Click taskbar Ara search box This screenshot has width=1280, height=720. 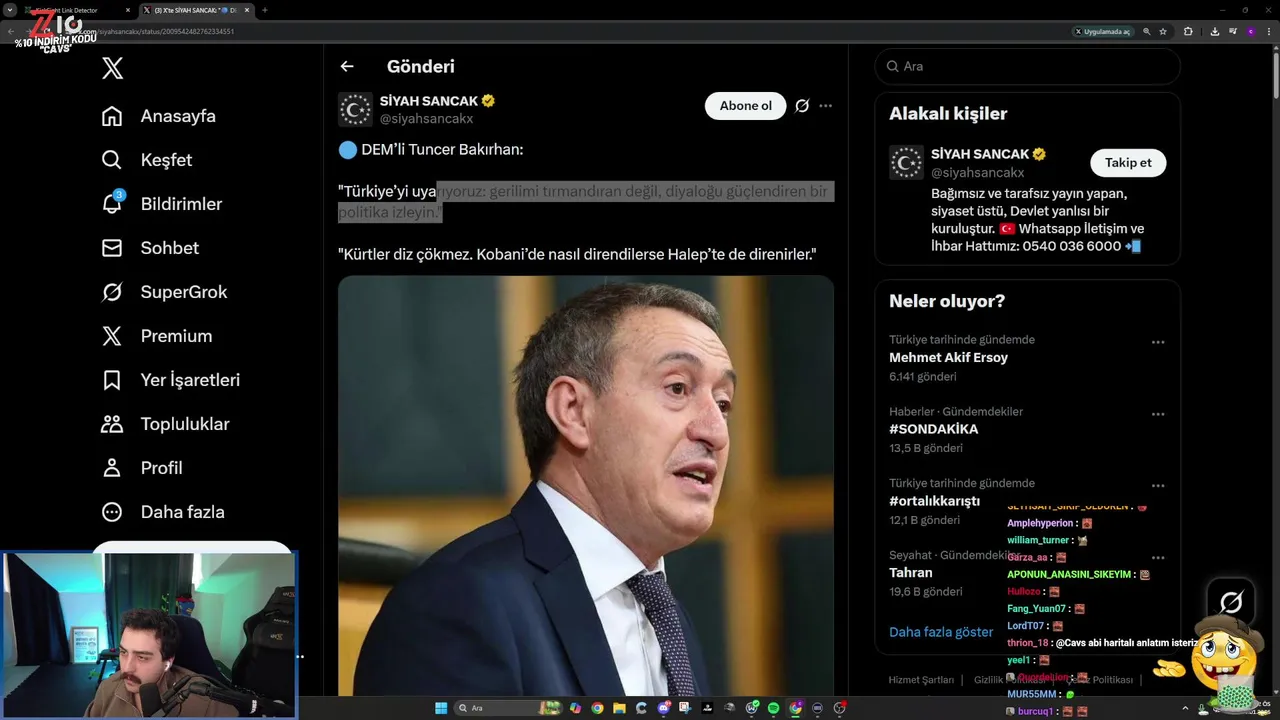[508, 708]
